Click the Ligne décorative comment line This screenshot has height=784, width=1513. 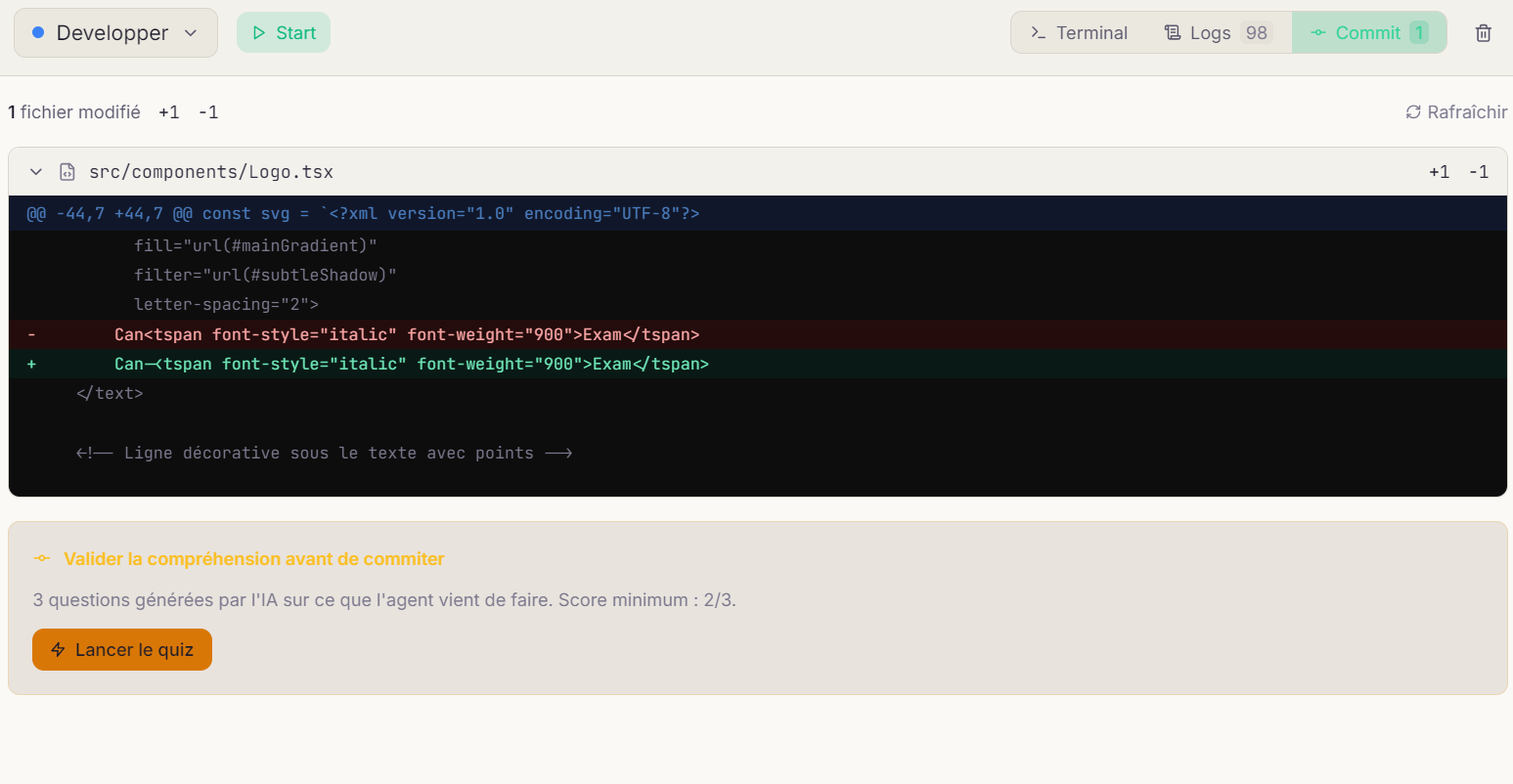tap(758, 453)
